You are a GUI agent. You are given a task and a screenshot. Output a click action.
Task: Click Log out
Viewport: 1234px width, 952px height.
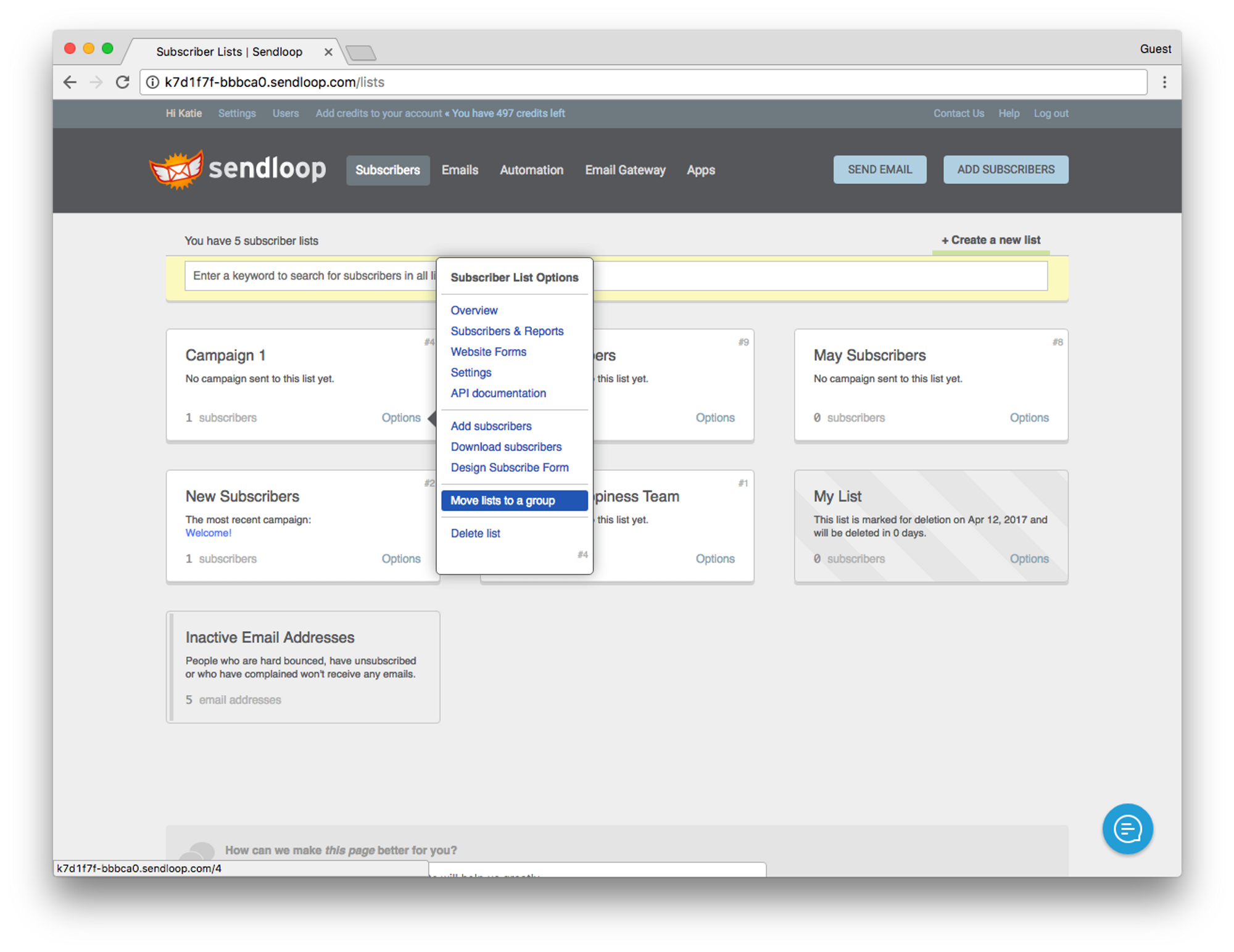(1050, 114)
